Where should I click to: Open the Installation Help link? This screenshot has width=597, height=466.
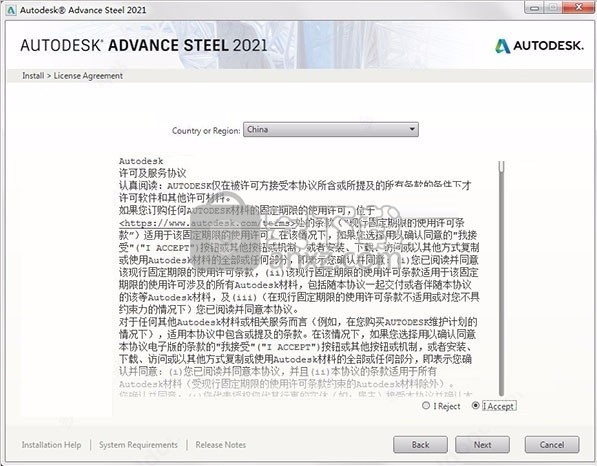(x=51, y=445)
